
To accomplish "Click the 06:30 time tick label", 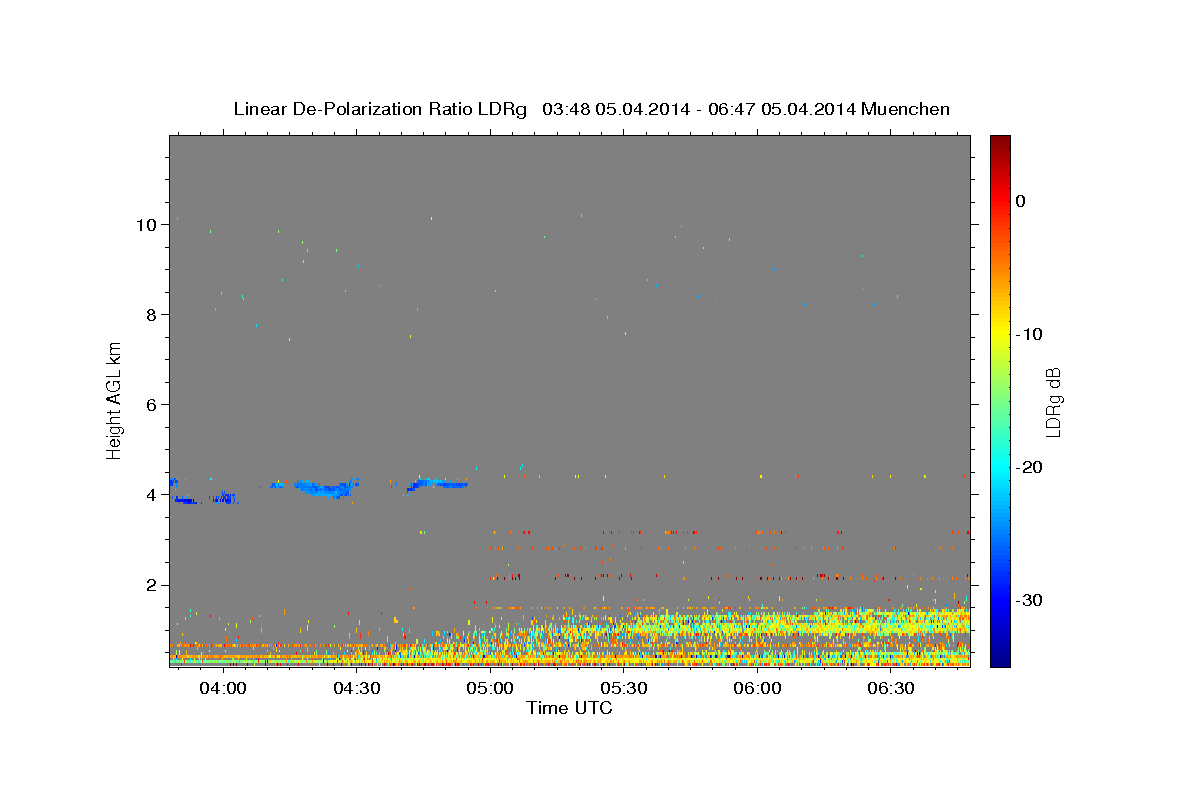I will tap(891, 689).
